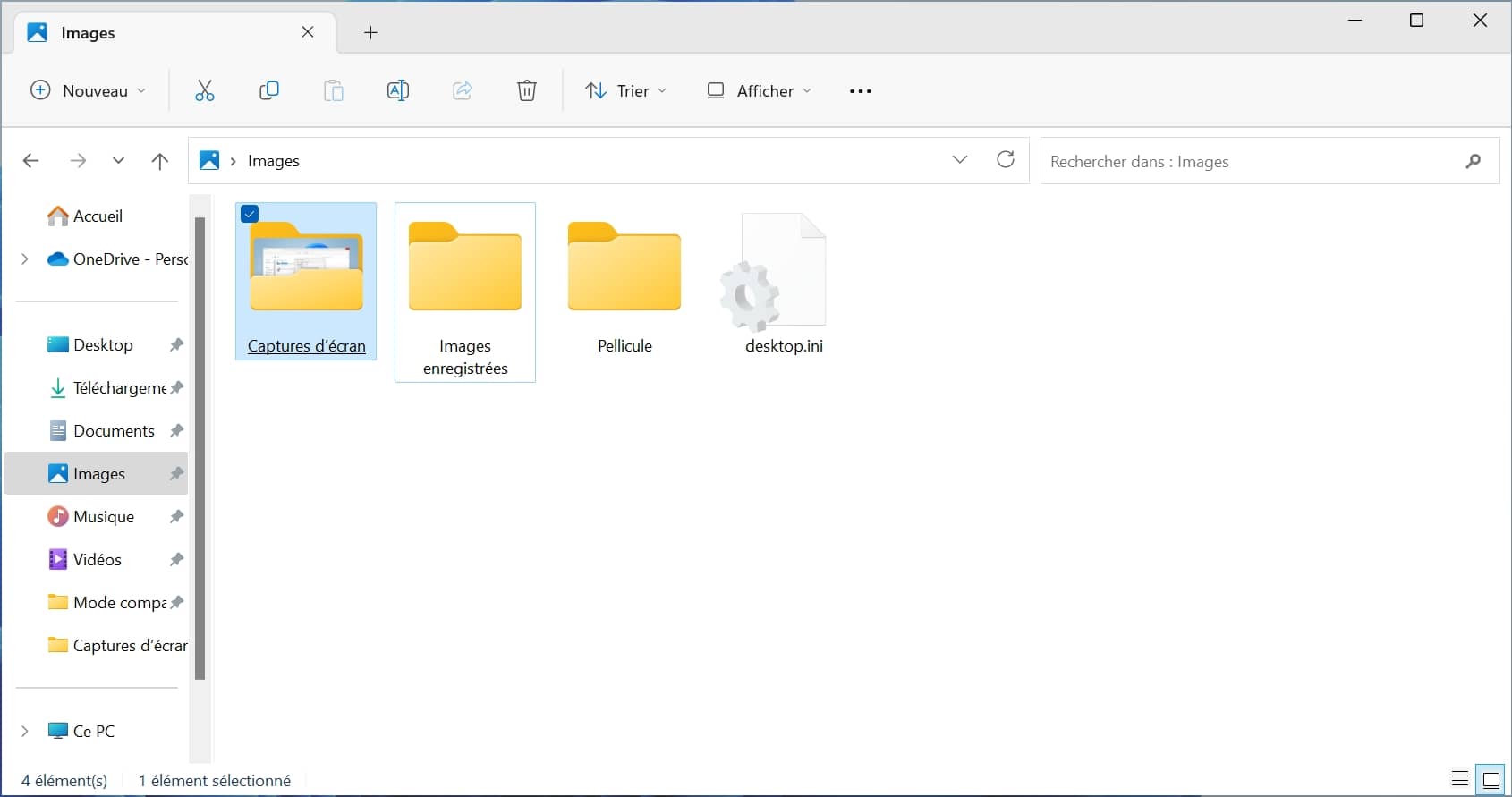The image size is (1512, 797).
Task: Click the Nouveau button
Action: click(x=88, y=90)
